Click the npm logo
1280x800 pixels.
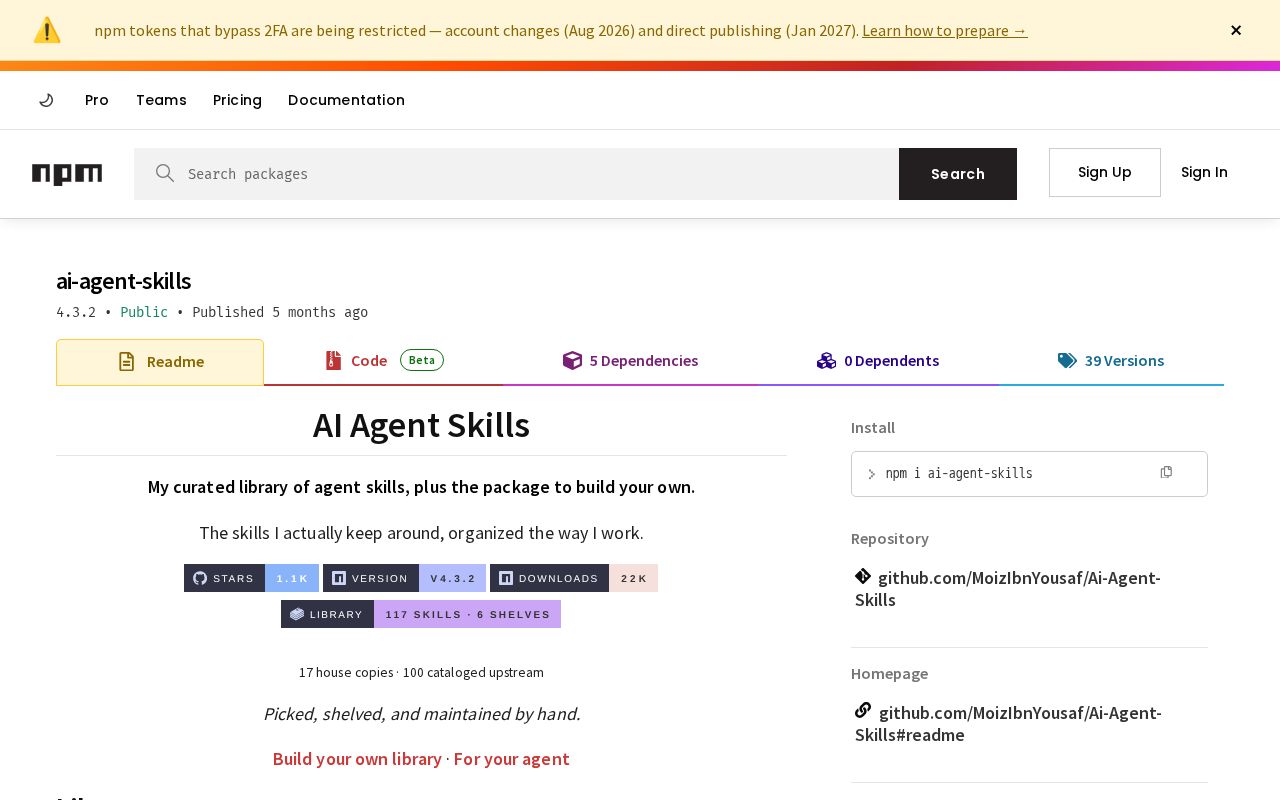coord(67,174)
